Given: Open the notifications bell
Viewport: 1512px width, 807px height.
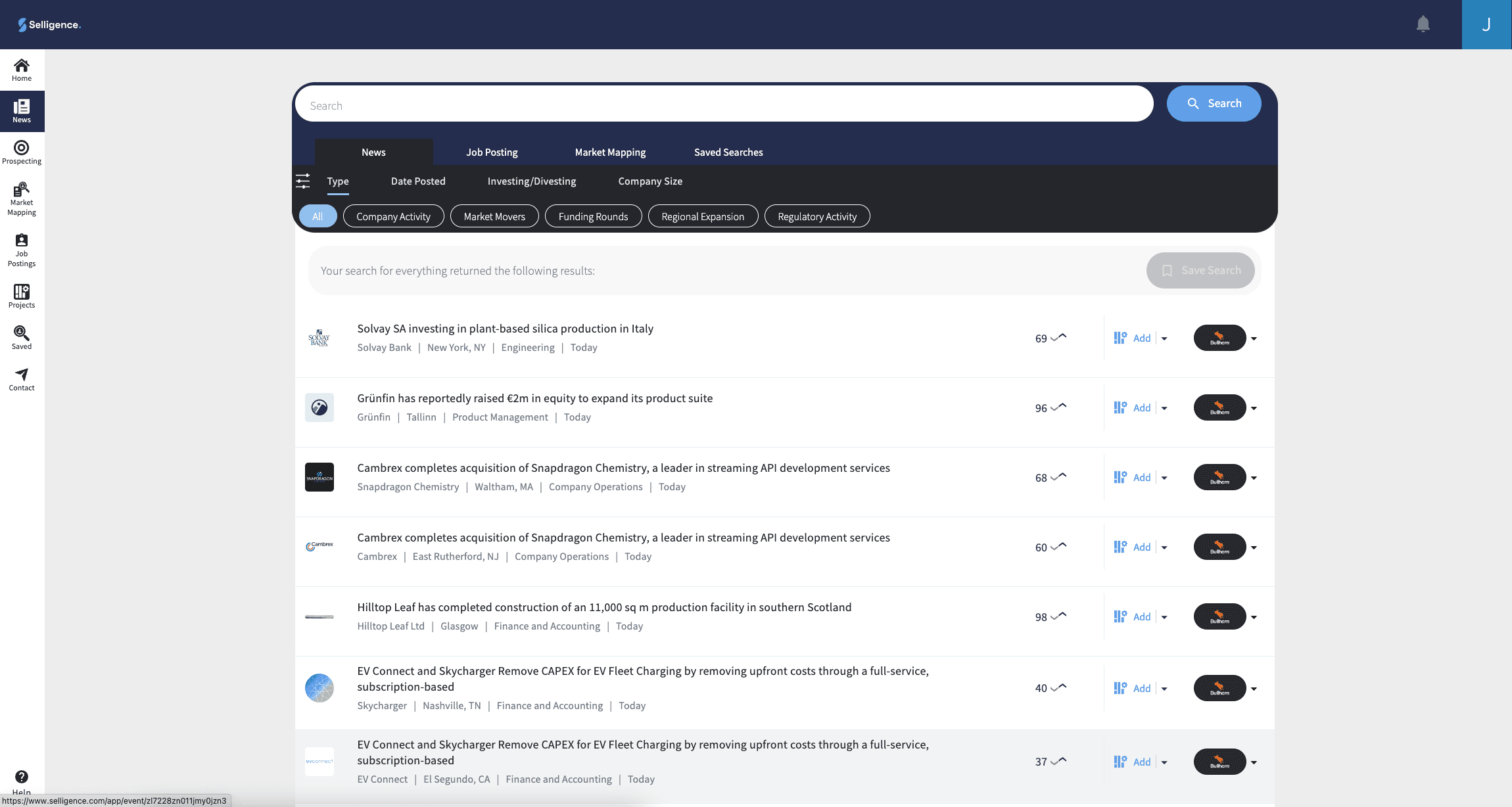Looking at the screenshot, I should 1423,24.
